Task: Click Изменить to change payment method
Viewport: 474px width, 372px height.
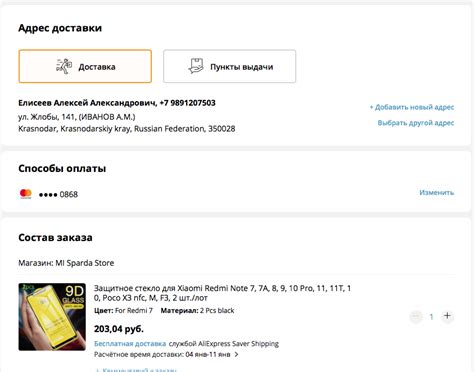Action: (437, 192)
